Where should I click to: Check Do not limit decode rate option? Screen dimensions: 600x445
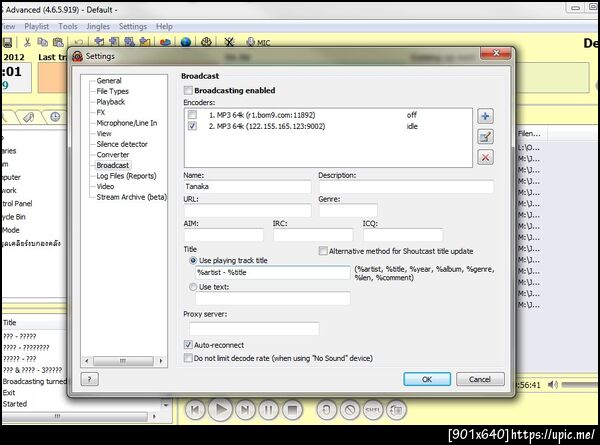(x=188, y=358)
